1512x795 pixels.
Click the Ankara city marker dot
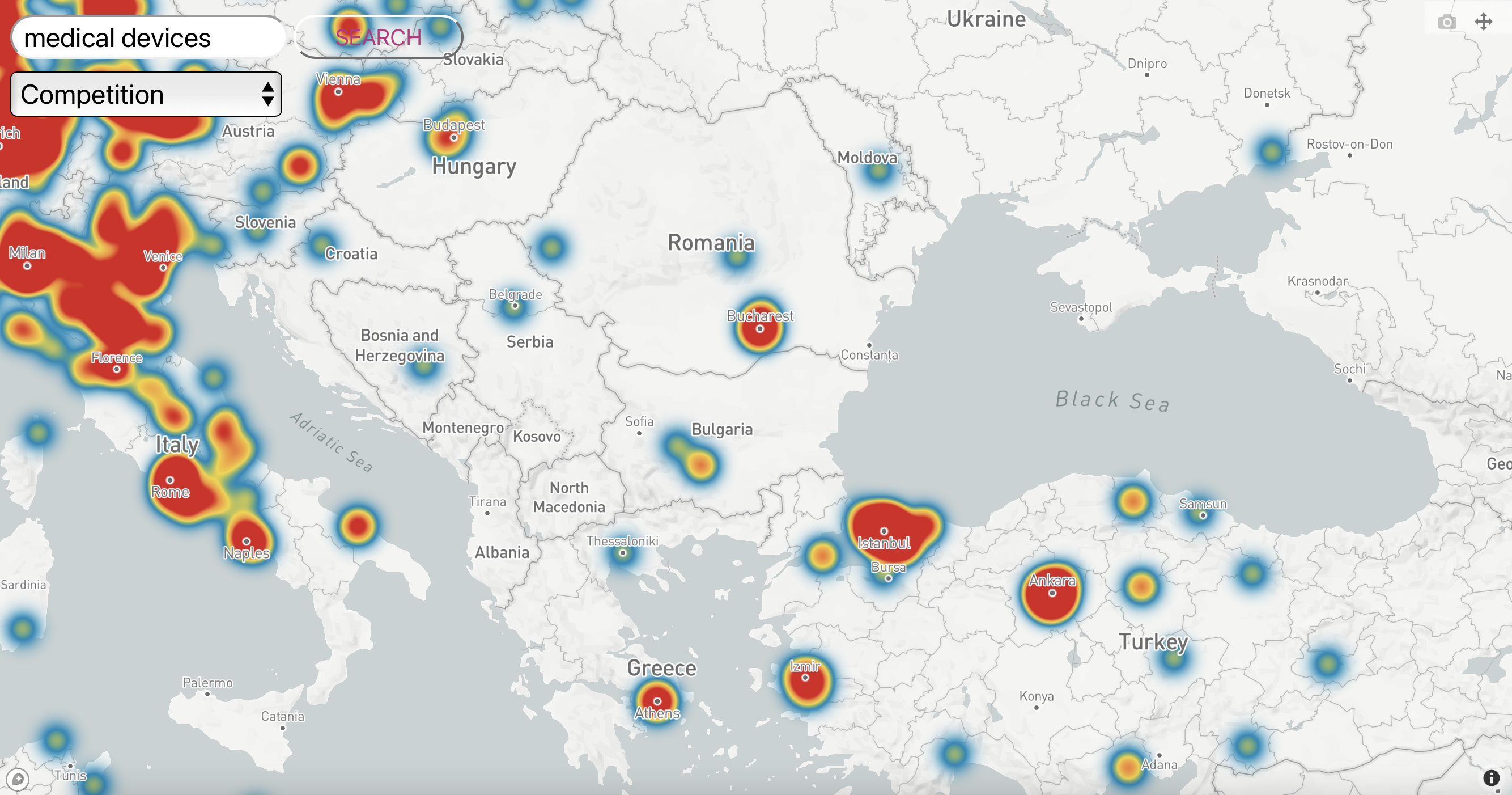(x=1052, y=593)
